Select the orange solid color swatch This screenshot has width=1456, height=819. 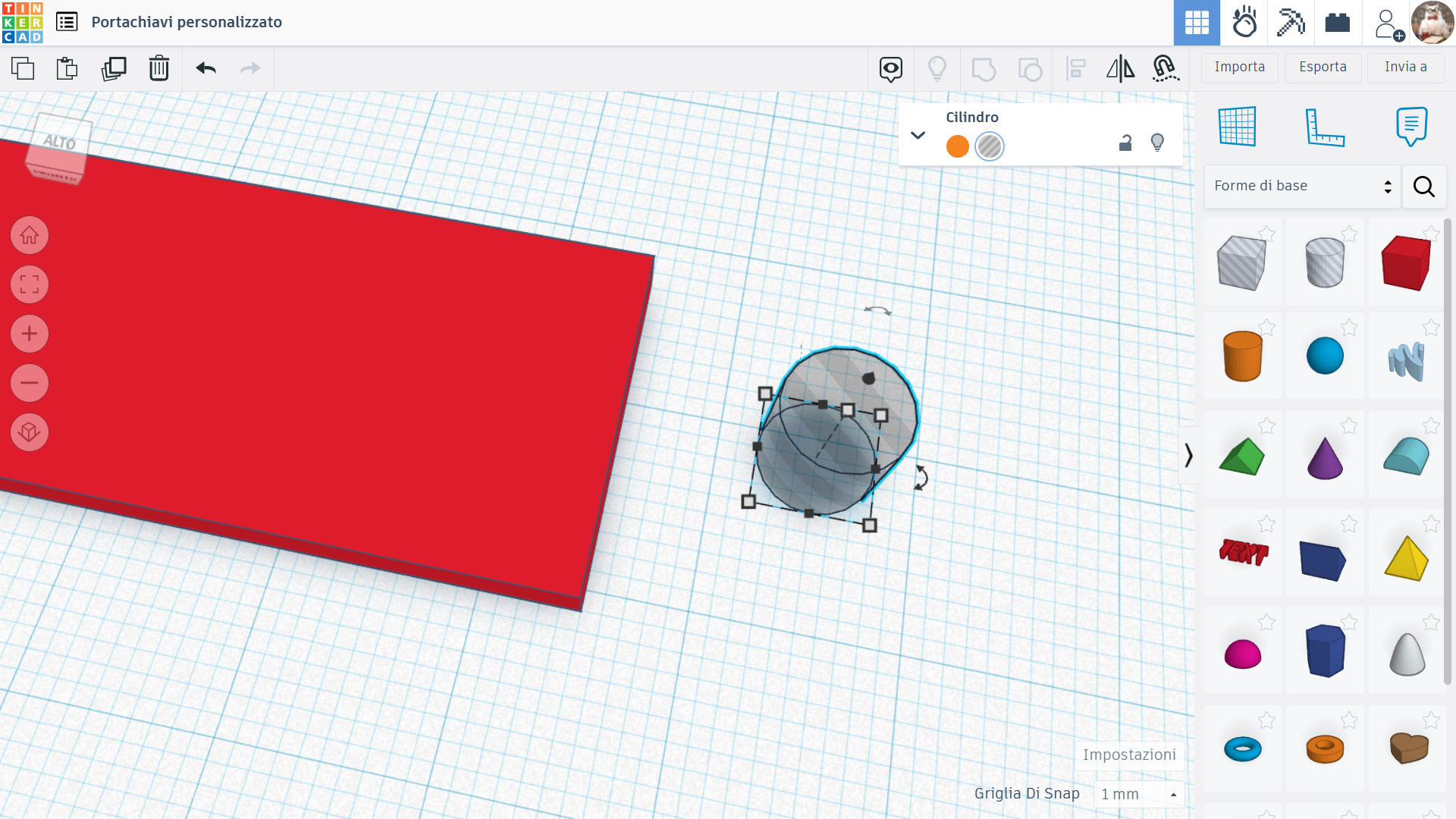958,146
